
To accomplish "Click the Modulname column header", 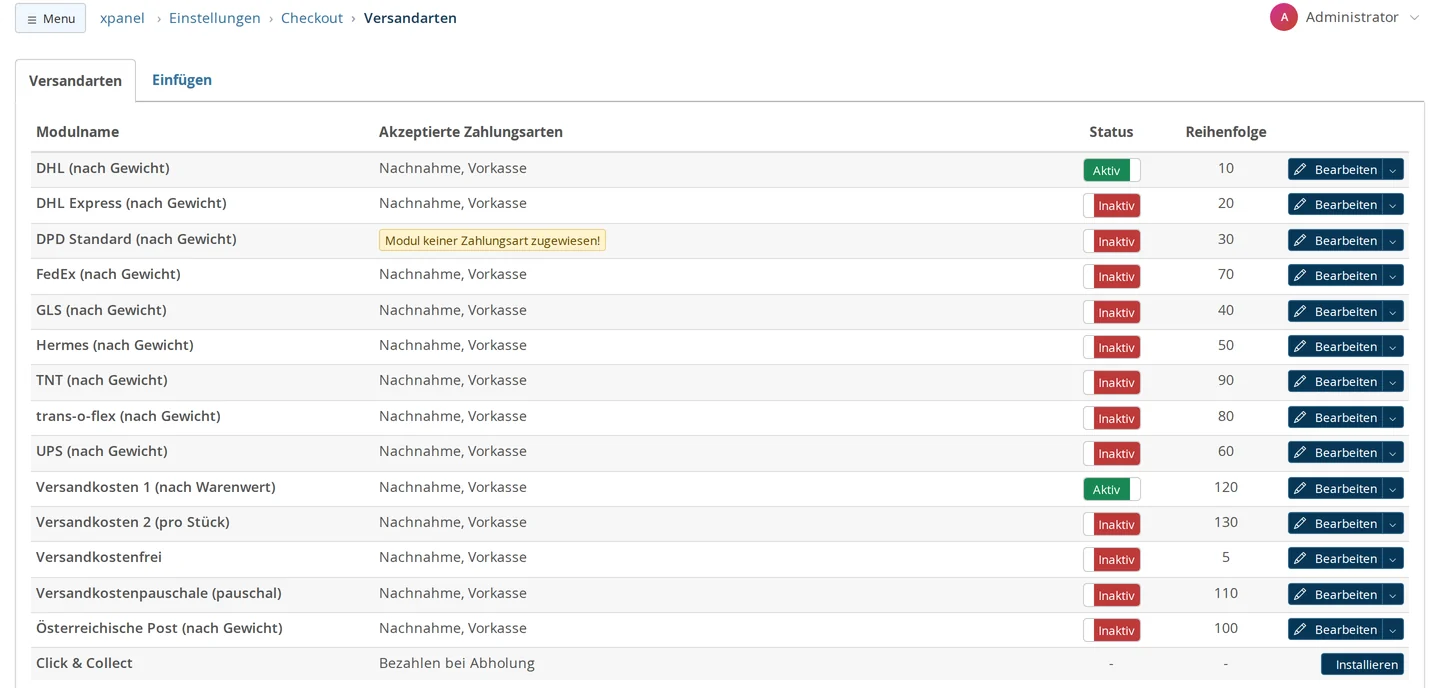I will 77,132.
